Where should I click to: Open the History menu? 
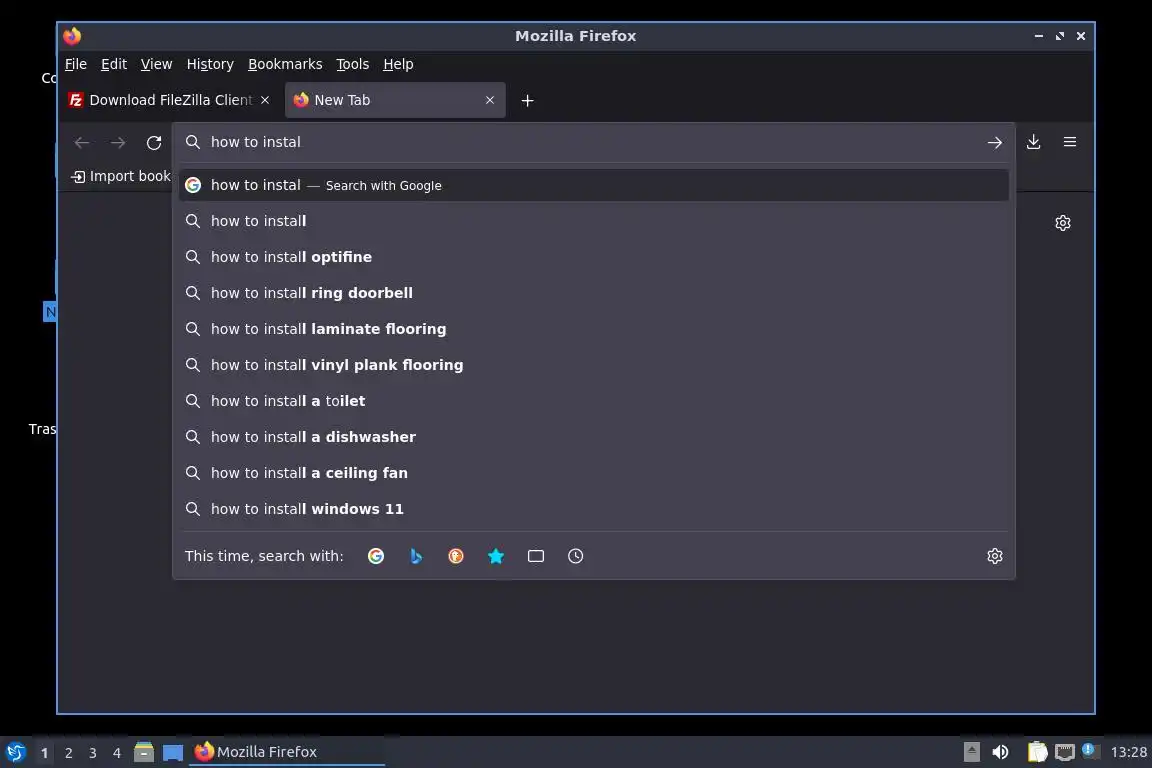coord(210,64)
